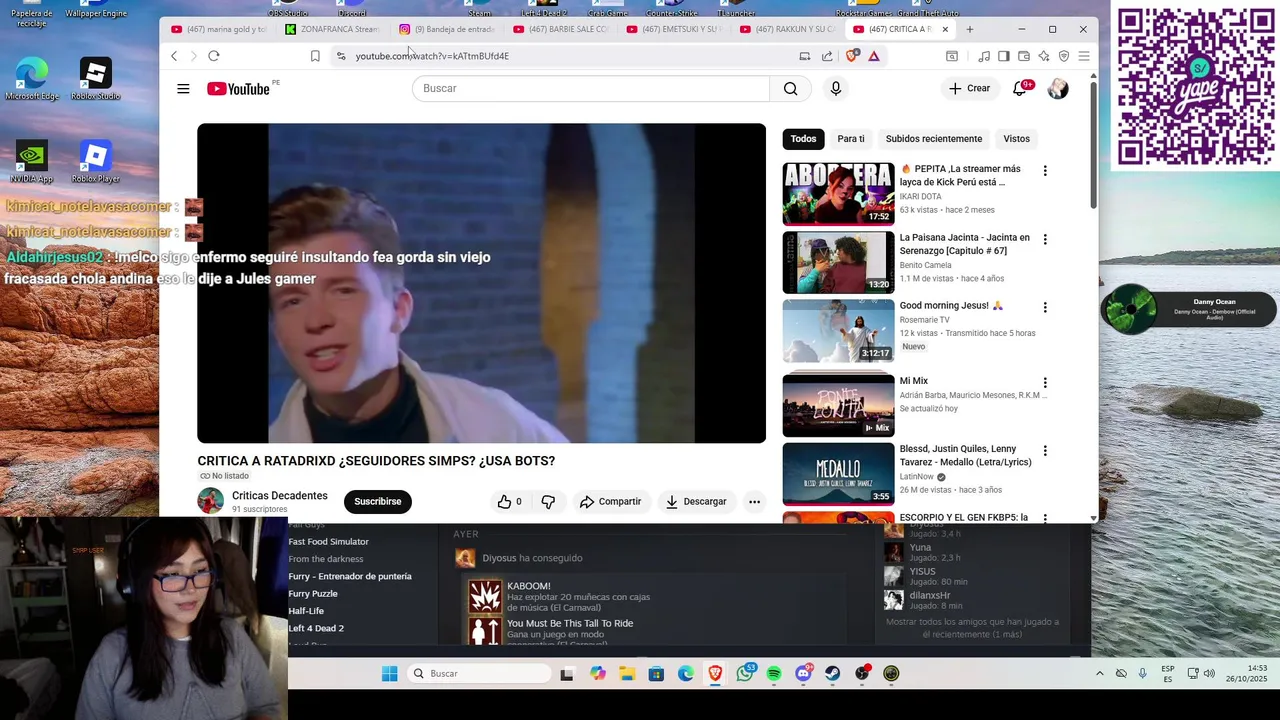
Task: Click the Crear create button
Action: click(x=969, y=89)
